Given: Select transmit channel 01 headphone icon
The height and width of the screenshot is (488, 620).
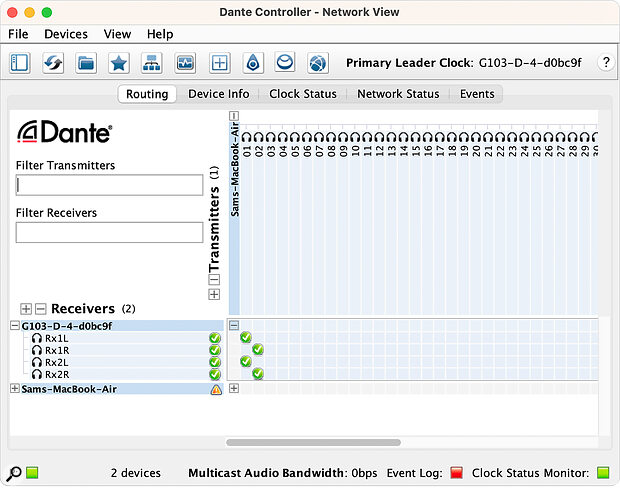Looking at the screenshot, I should coord(246,137).
